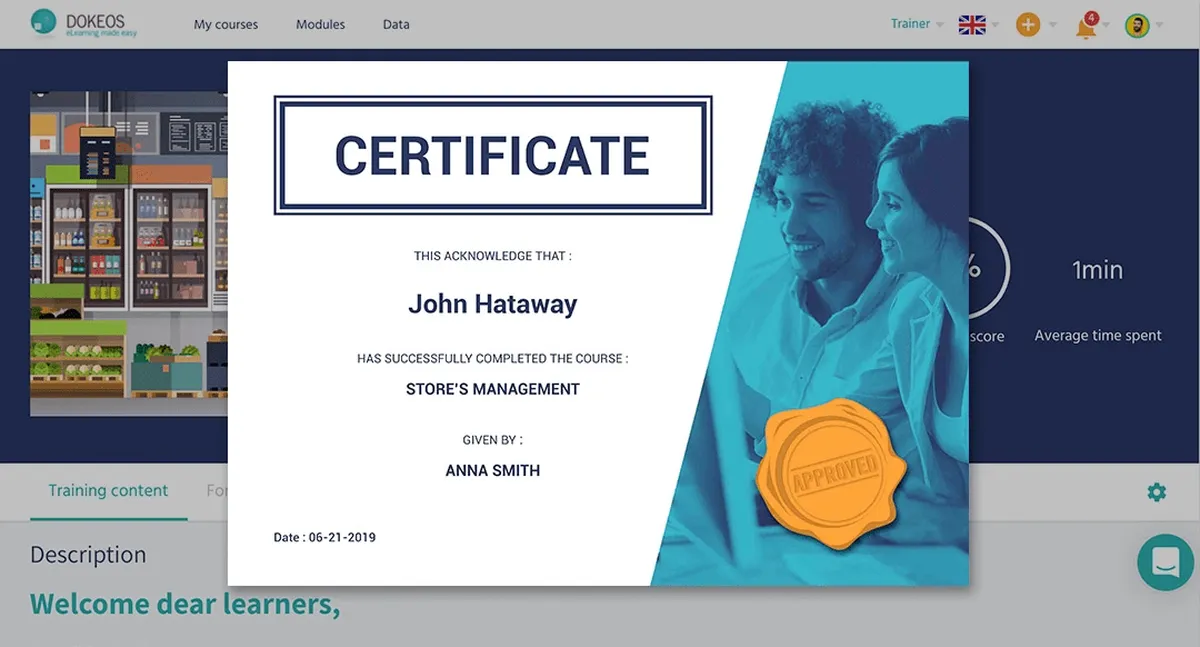
Task: Expand the Trainer role dropdown
Action: (917, 24)
